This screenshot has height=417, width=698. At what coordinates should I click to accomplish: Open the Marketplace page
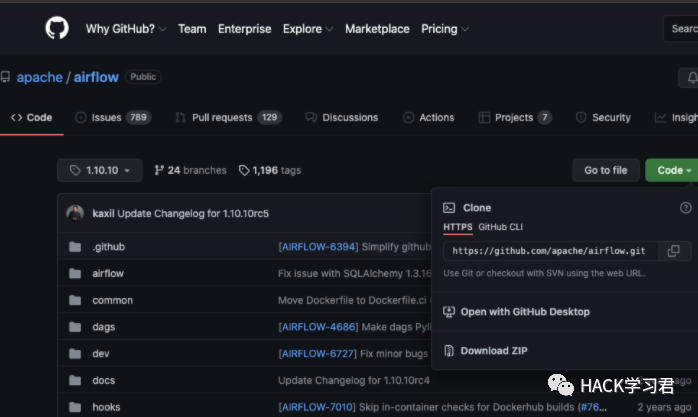pos(377,29)
